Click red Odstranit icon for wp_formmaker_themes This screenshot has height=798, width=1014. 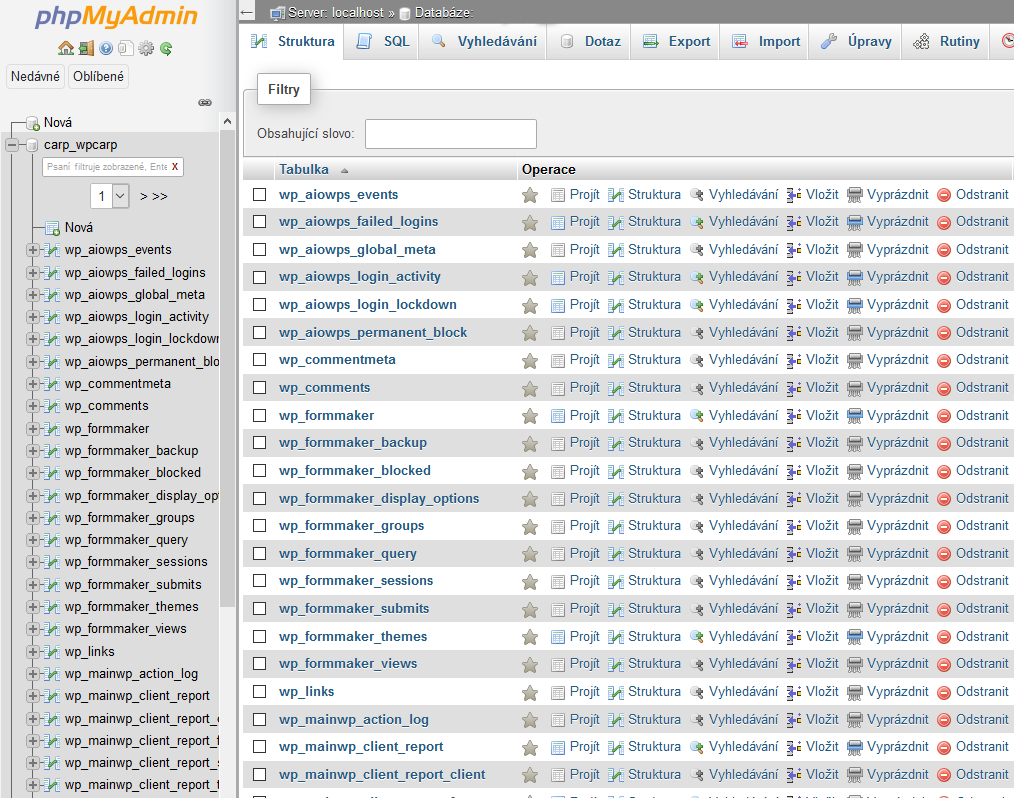[944, 637]
